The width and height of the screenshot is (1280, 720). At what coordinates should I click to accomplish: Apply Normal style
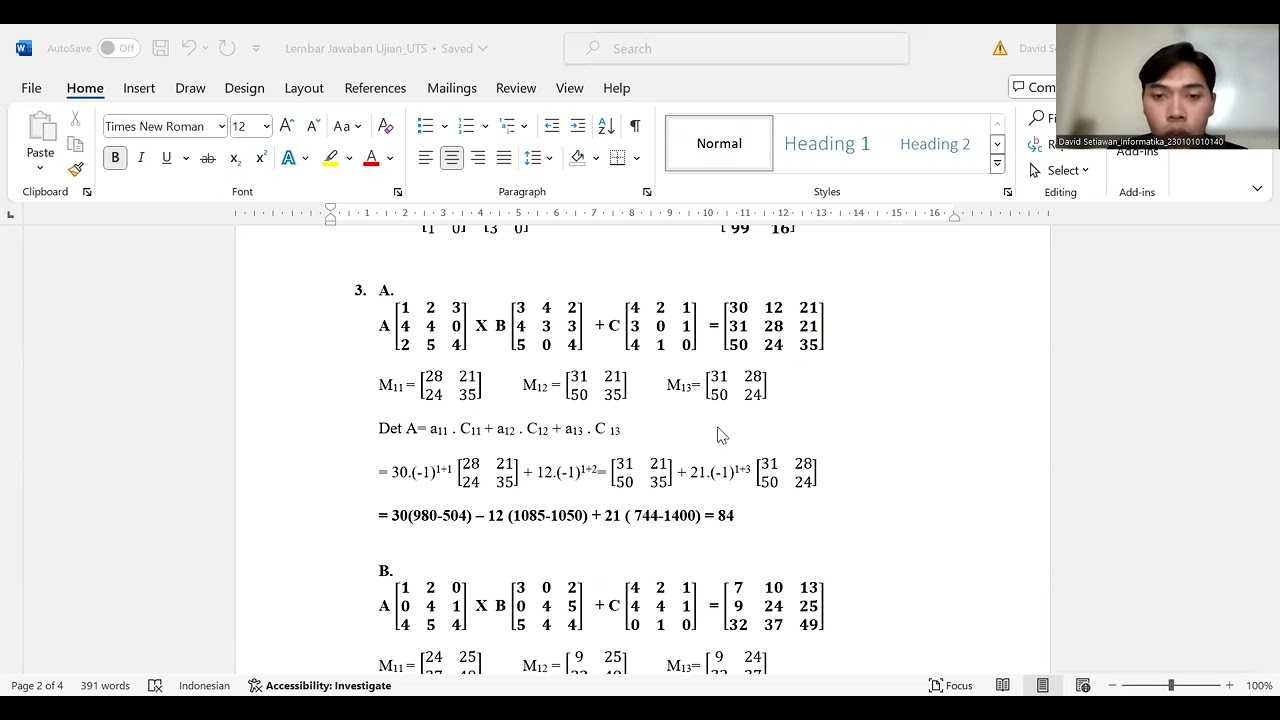pyautogui.click(x=719, y=143)
